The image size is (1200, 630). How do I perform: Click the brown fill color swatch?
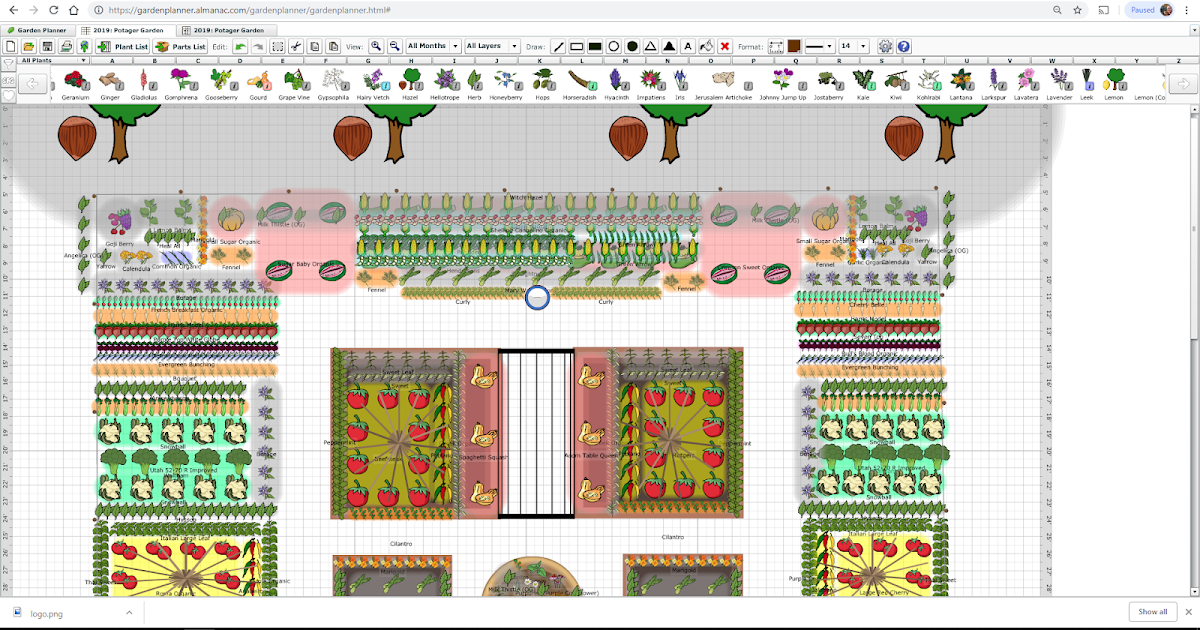click(x=795, y=46)
